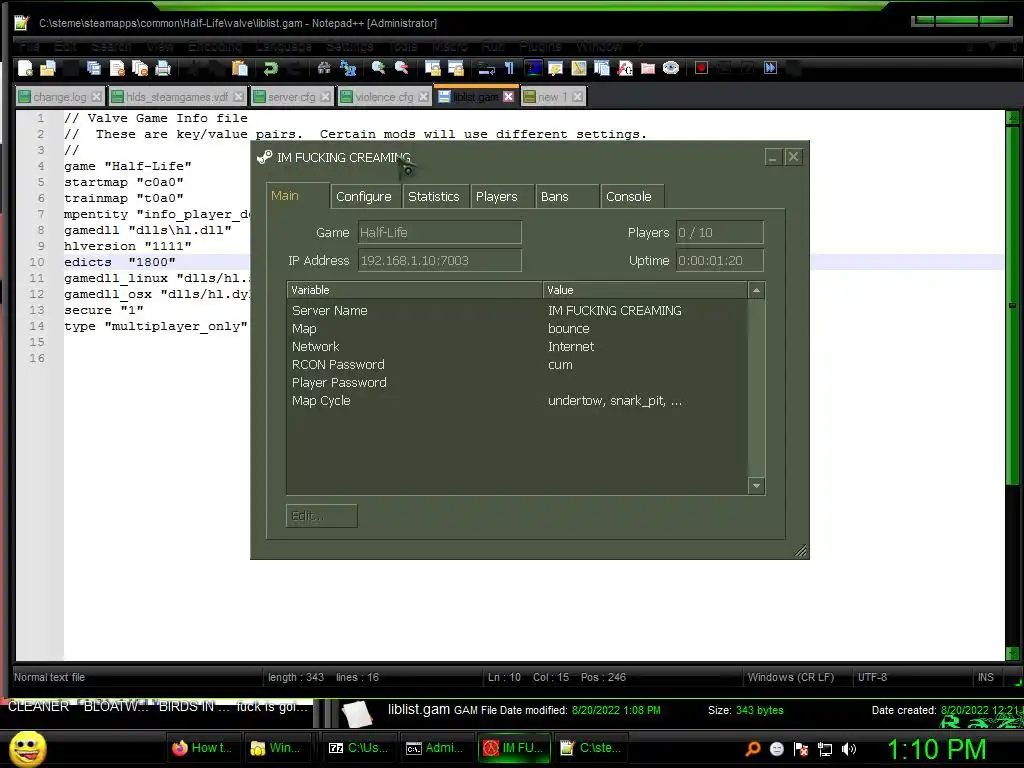The height and width of the screenshot is (768, 1024).
Task: Toggle the indent guide toolbar icon
Action: [x=533, y=68]
